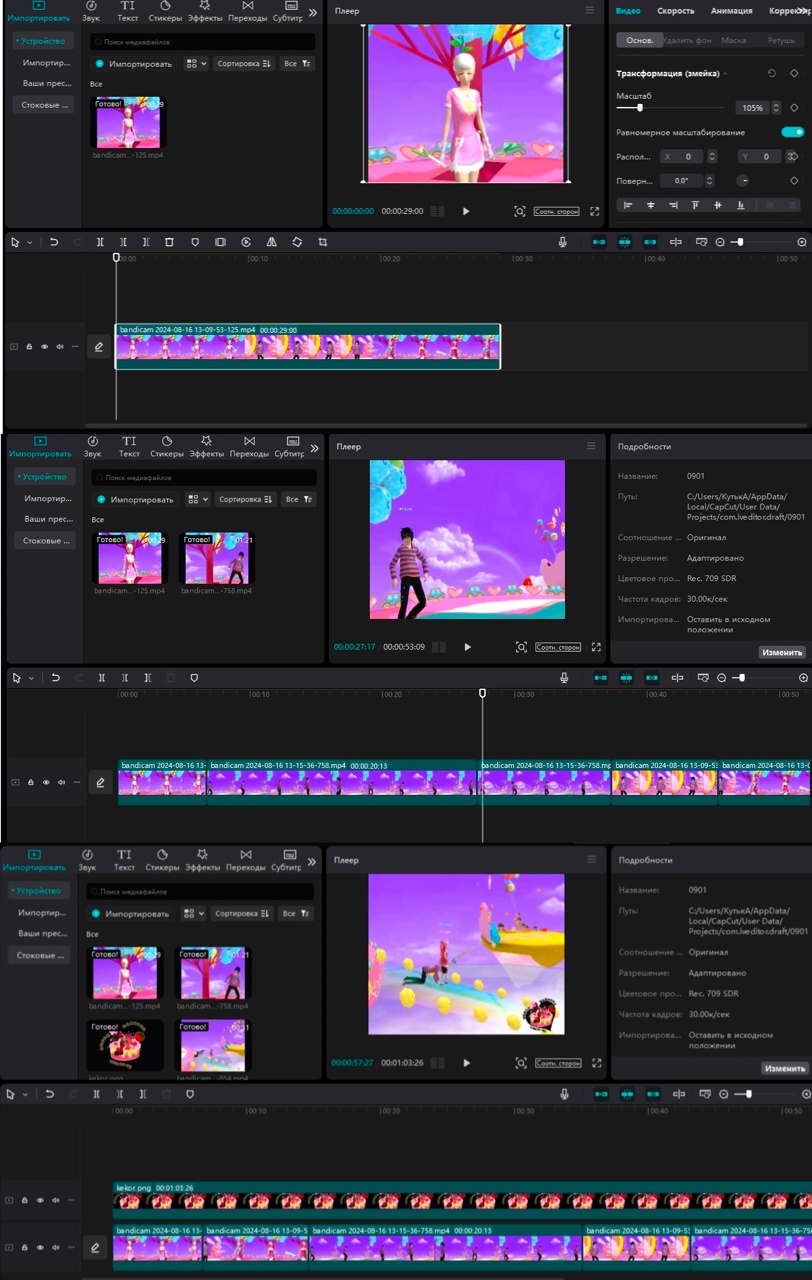Add a keyframe for Трансформация

click(x=794, y=73)
